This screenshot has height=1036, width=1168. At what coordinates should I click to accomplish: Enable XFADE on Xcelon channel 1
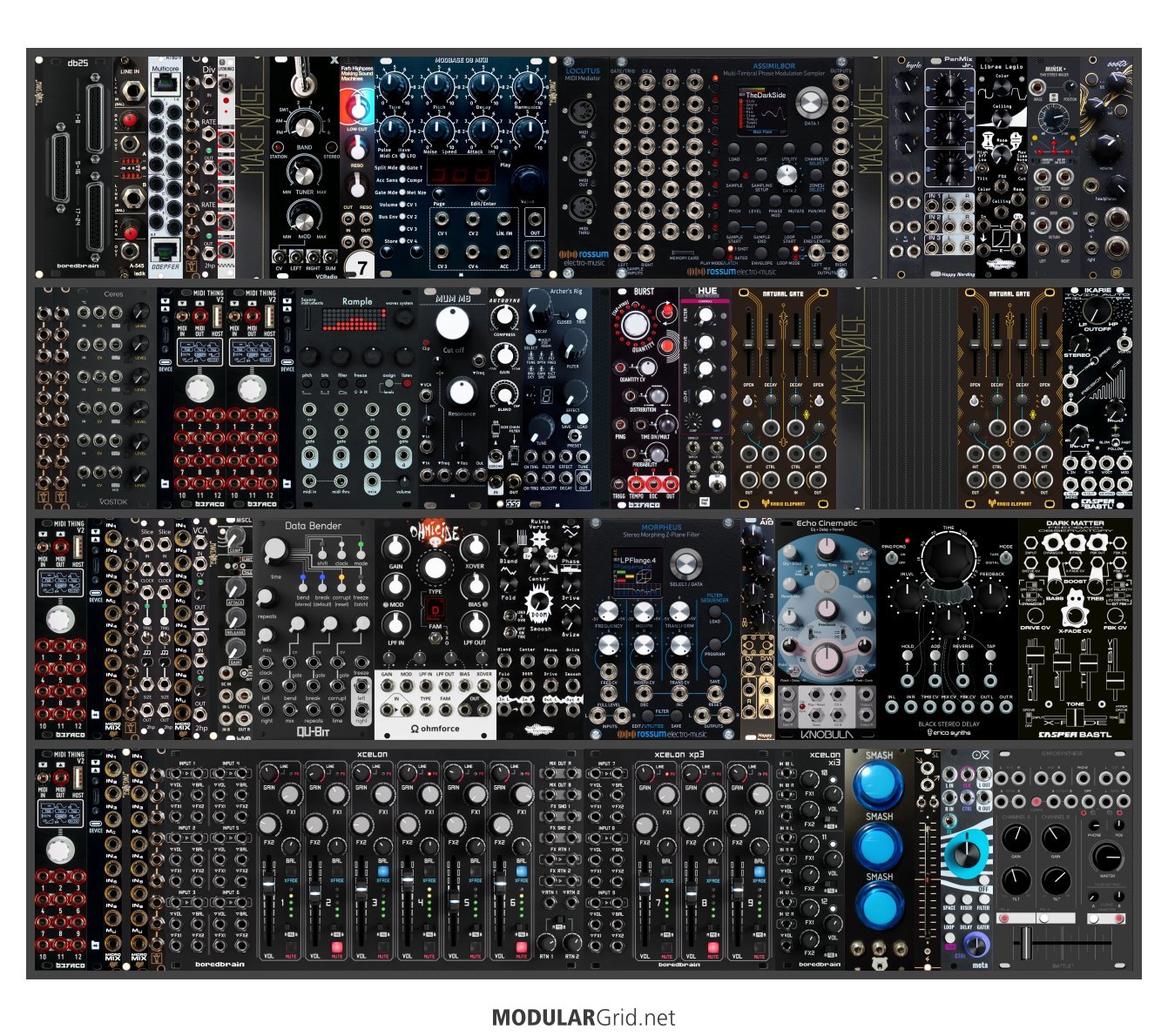(x=291, y=870)
